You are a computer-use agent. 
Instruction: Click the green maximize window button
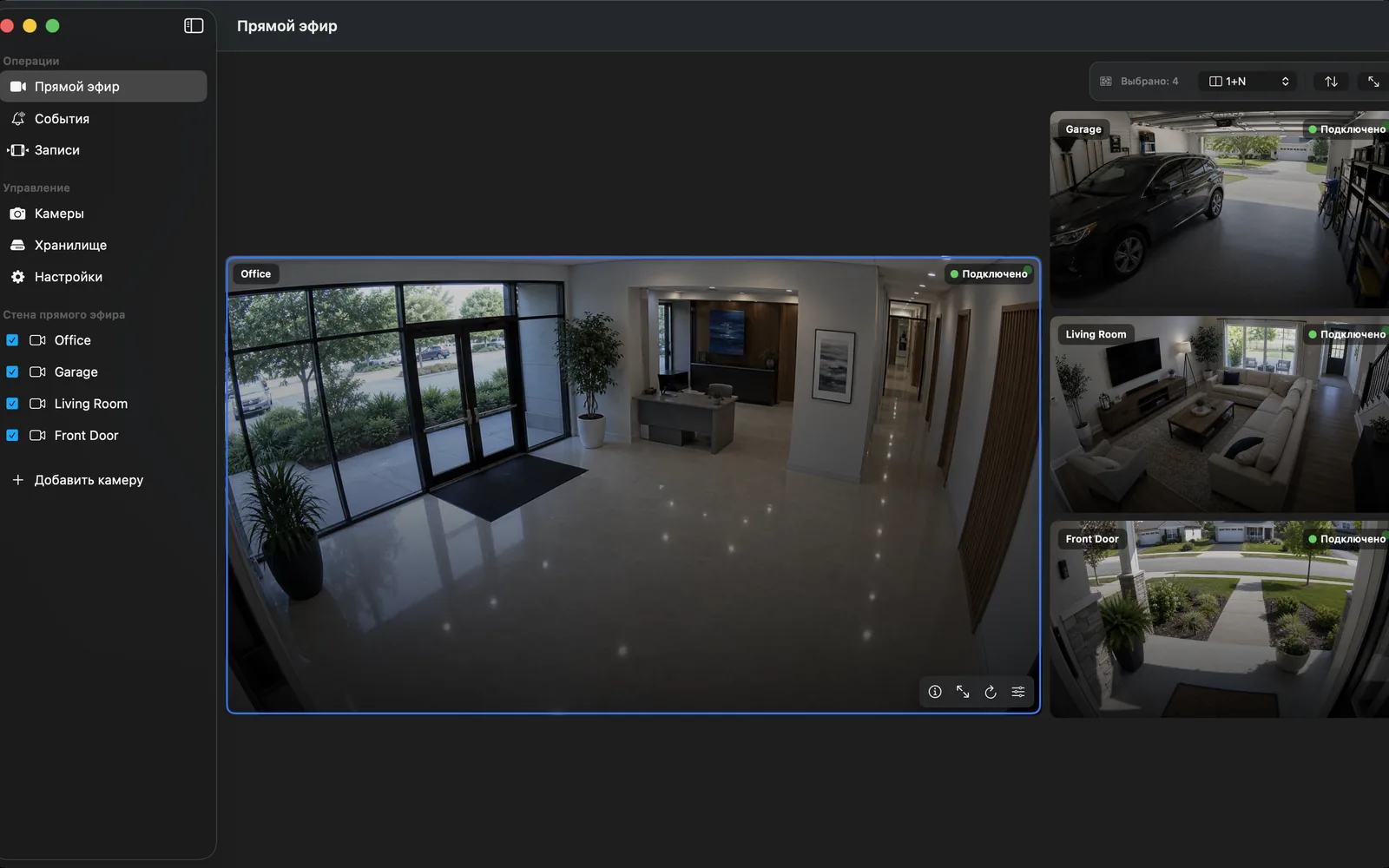pyautogui.click(x=52, y=26)
